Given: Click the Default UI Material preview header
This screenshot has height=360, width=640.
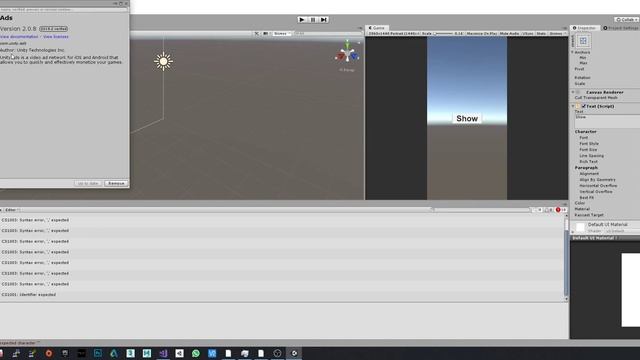Looking at the screenshot, I should click(605, 238).
